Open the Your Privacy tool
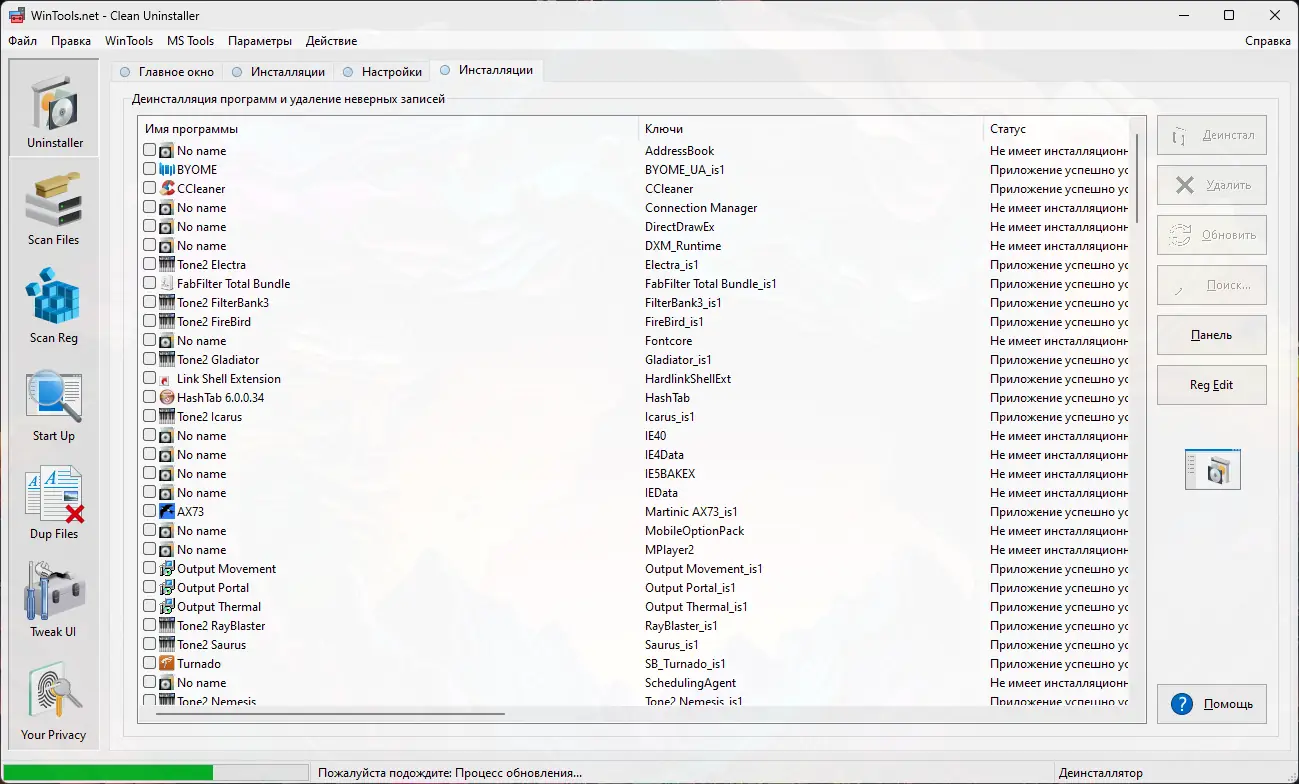The width and height of the screenshot is (1299, 784). coord(54,700)
